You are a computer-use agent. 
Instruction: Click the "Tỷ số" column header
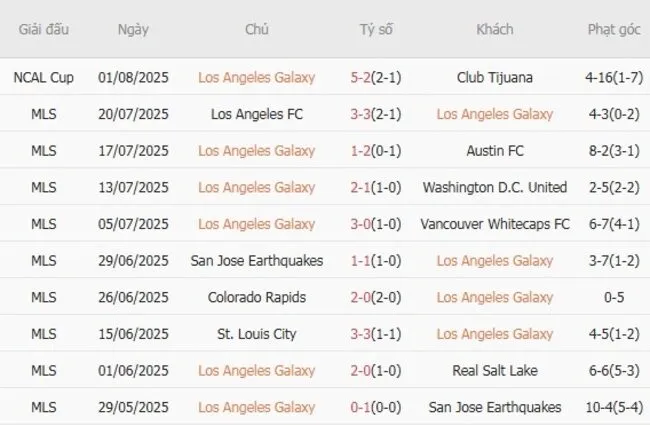point(376,29)
